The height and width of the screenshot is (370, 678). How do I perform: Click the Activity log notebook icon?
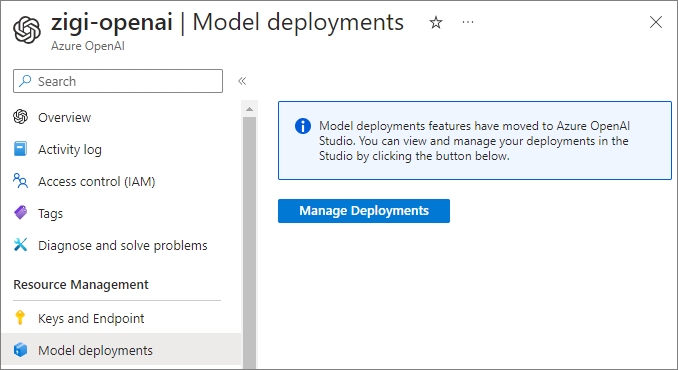(20, 149)
